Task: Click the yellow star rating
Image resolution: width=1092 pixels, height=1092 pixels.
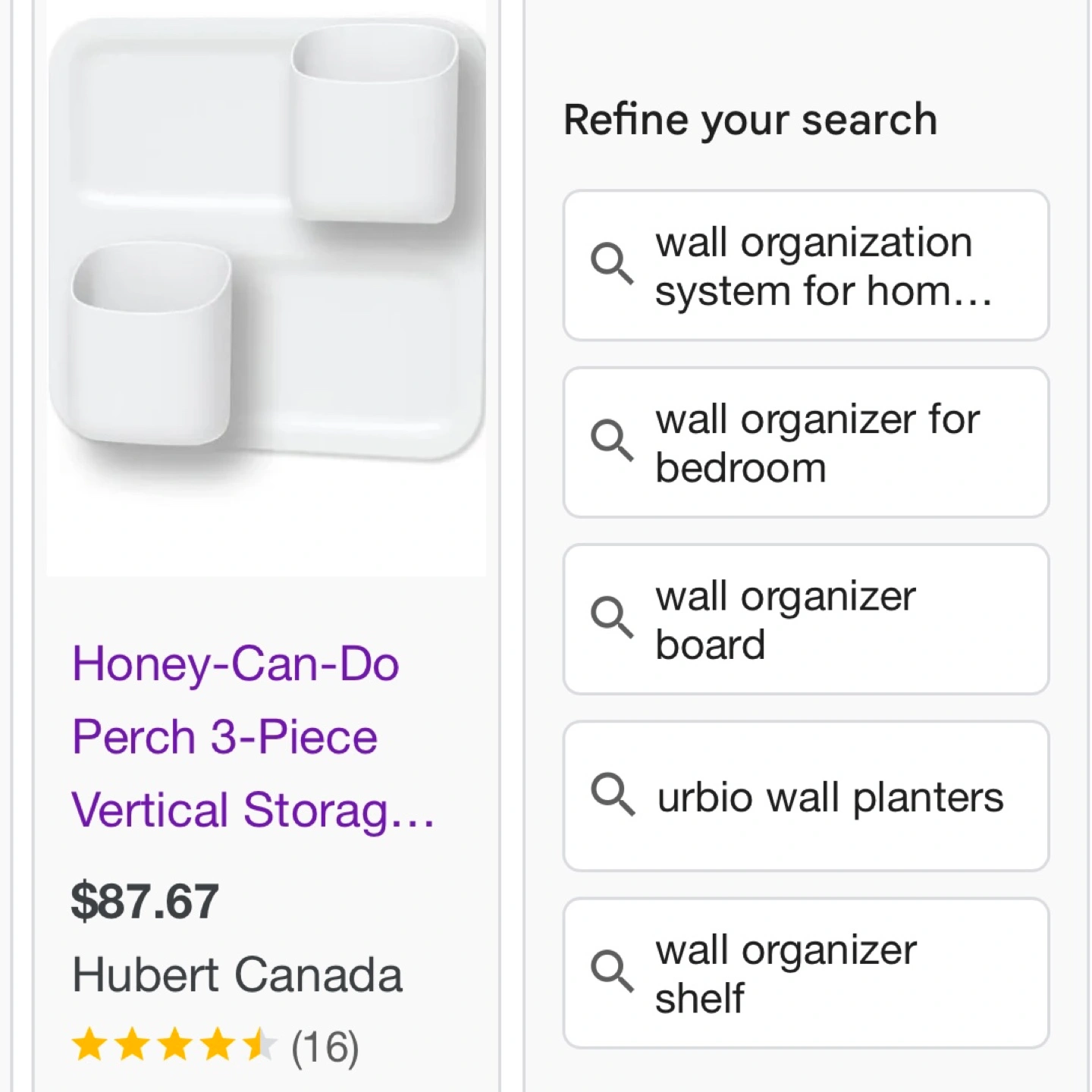Action: tap(174, 1045)
